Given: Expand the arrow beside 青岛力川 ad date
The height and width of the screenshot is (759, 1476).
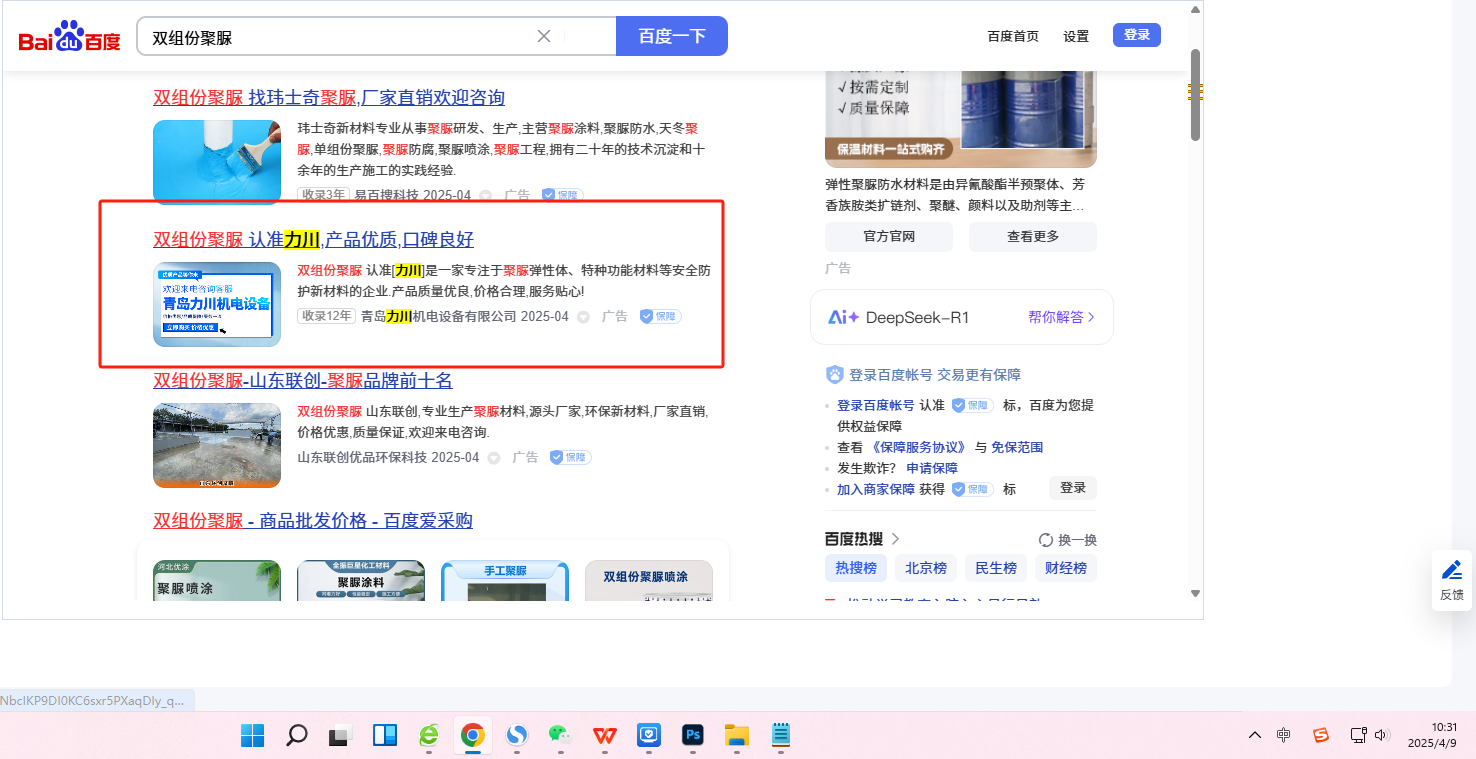Looking at the screenshot, I should 583,317.
